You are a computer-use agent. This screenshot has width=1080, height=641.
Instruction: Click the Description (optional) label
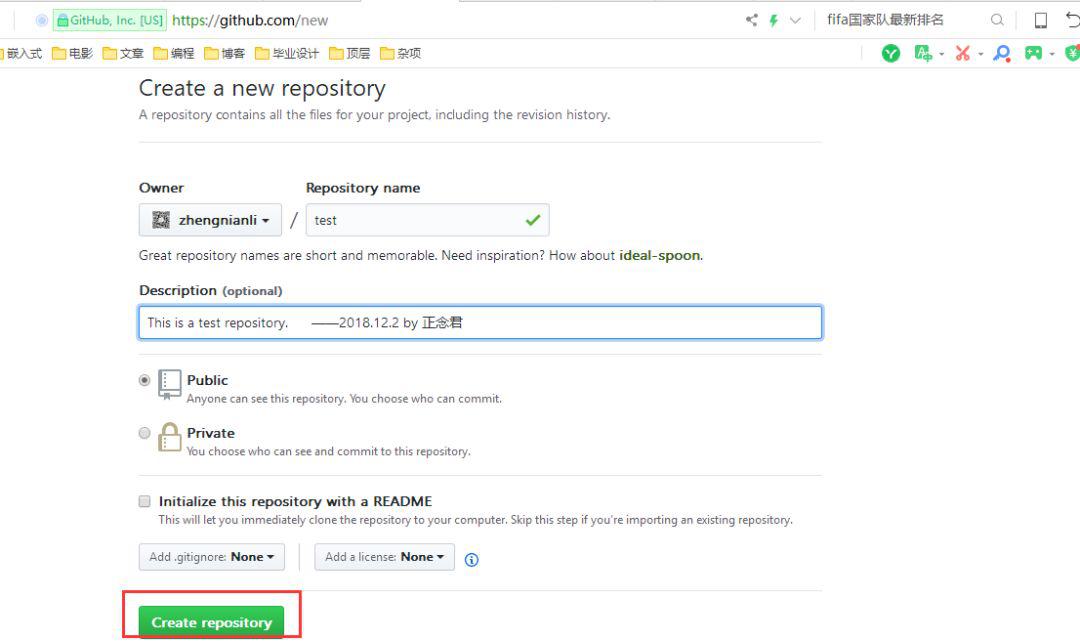pyautogui.click(x=211, y=291)
